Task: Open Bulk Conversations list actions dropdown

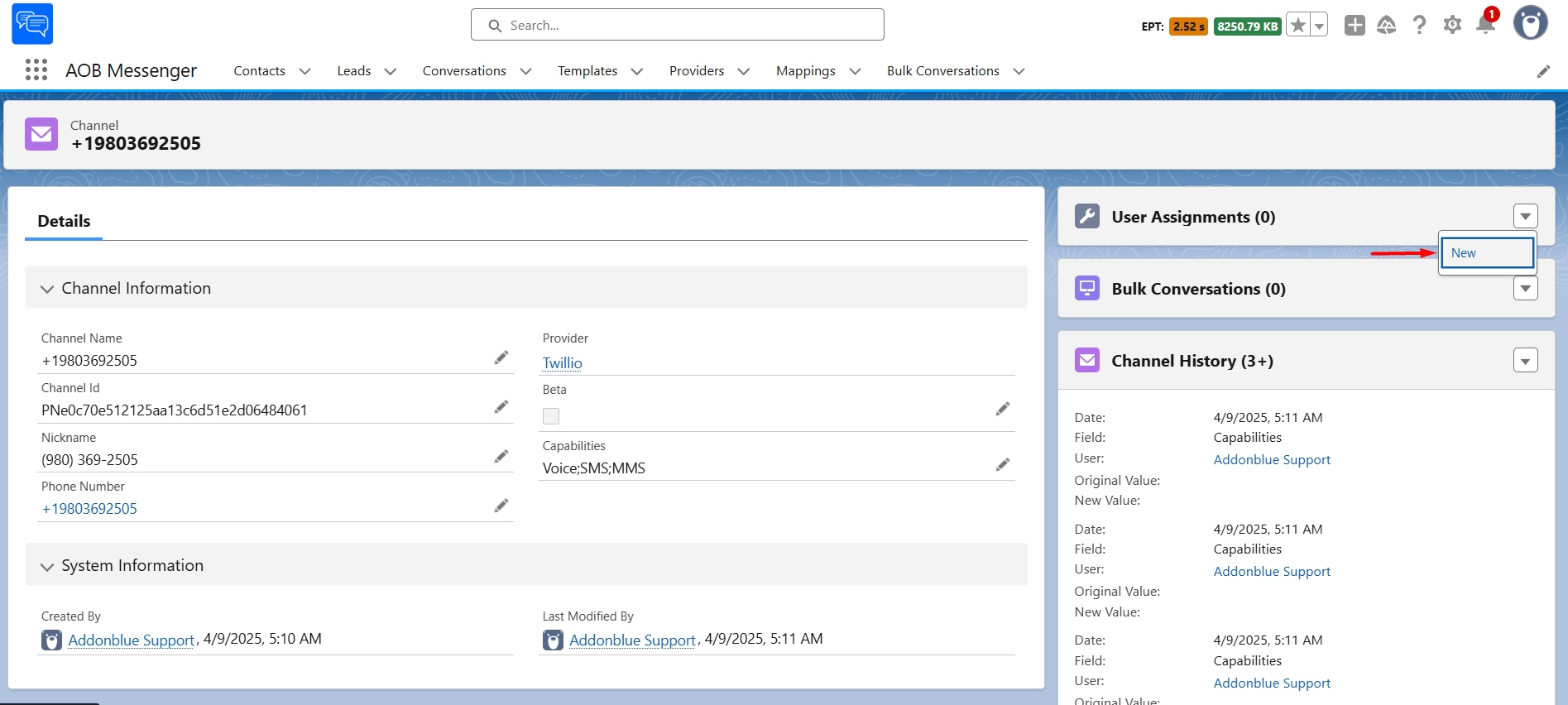Action: 1526,289
